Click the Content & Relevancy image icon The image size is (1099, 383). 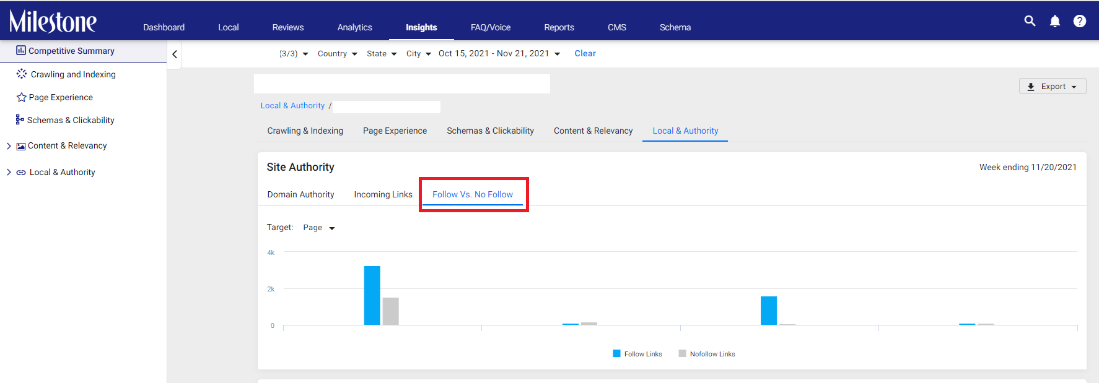click(x=21, y=146)
